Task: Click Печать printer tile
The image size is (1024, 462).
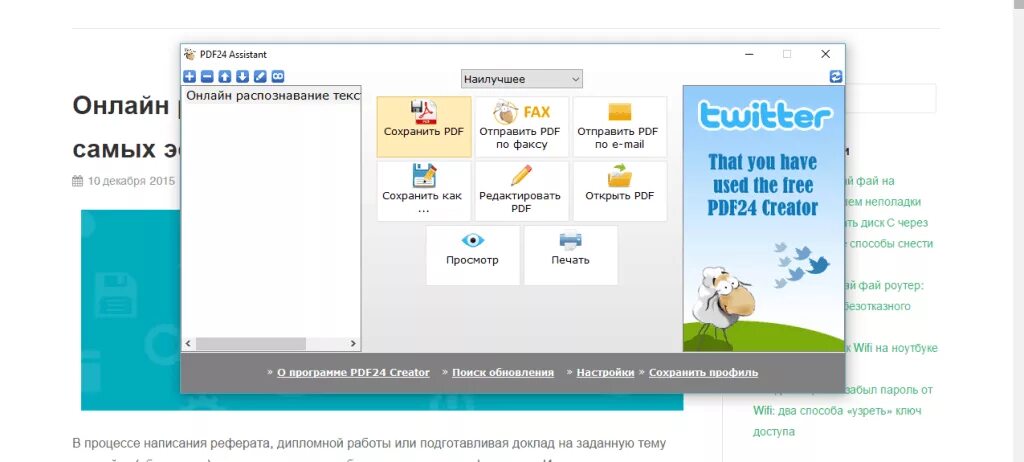Action: 571,255
